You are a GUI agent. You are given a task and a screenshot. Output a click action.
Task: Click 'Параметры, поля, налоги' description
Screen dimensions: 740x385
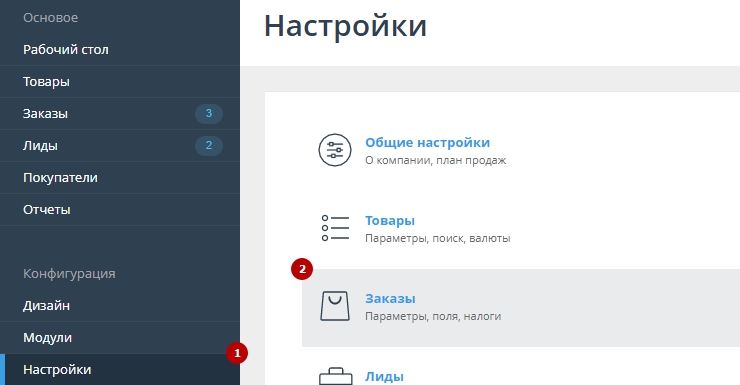pos(433,316)
